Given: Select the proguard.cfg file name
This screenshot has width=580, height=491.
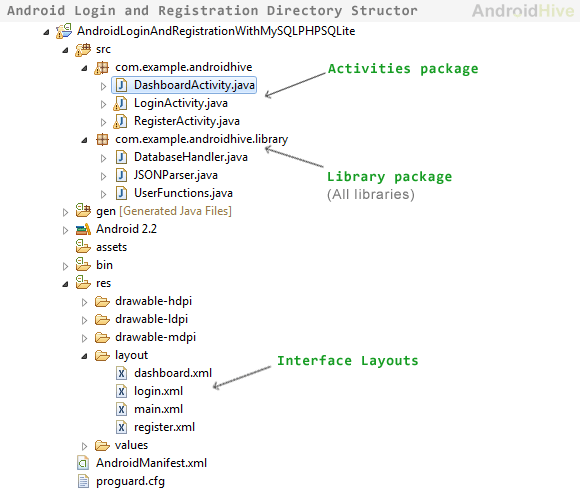Looking at the screenshot, I should pyautogui.click(x=130, y=481).
